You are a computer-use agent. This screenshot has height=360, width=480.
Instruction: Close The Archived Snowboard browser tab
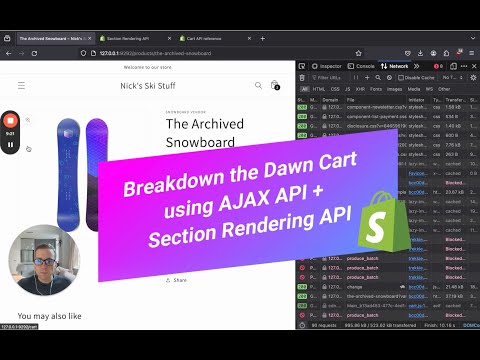[90, 39]
